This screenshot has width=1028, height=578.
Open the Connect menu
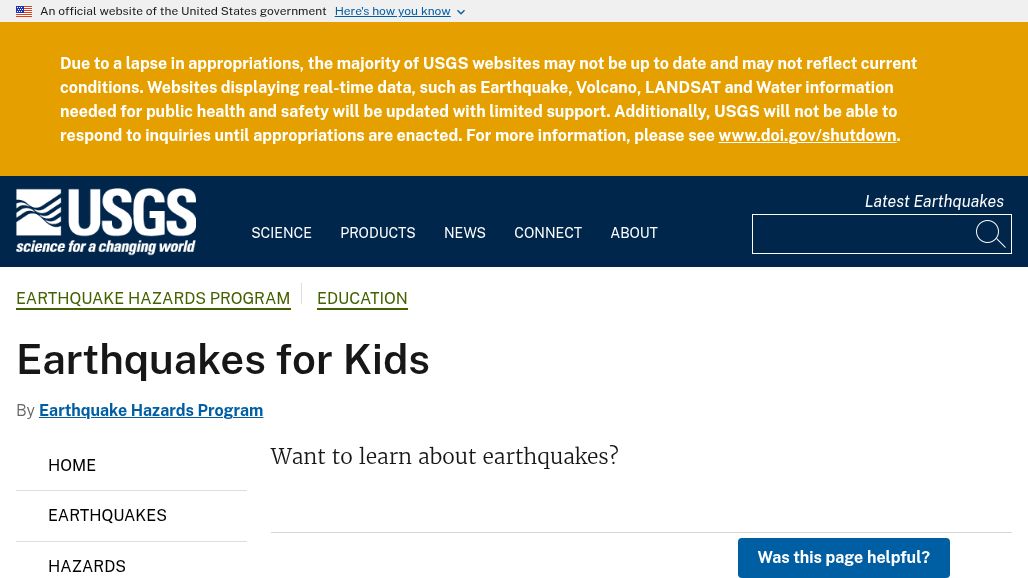pyautogui.click(x=548, y=233)
